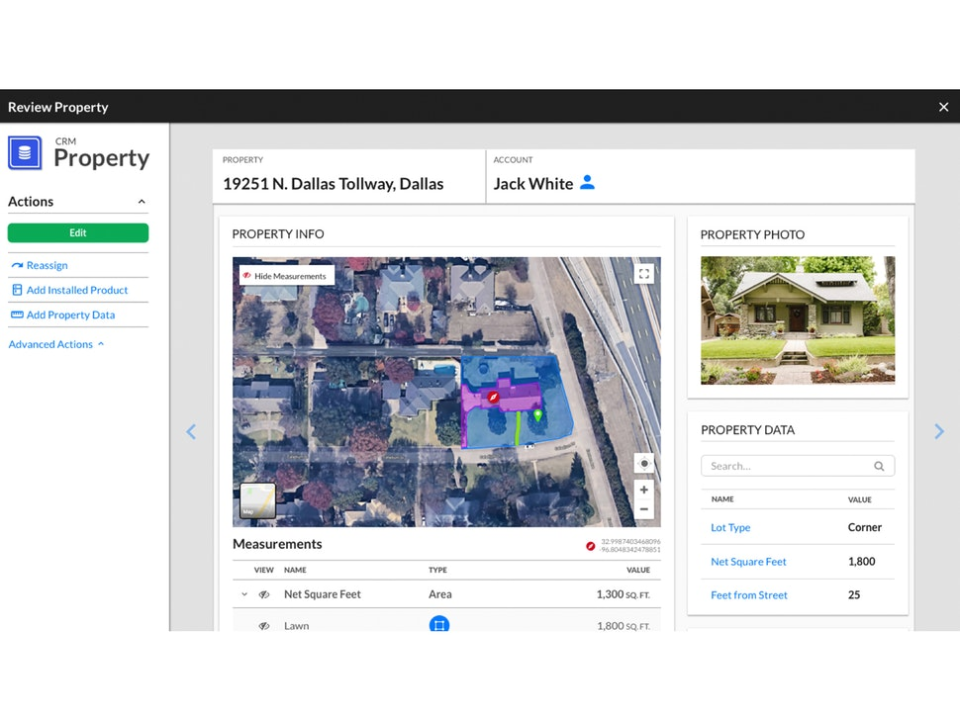Click the Property Data search field
The height and width of the screenshot is (720, 960).
[x=790, y=465]
